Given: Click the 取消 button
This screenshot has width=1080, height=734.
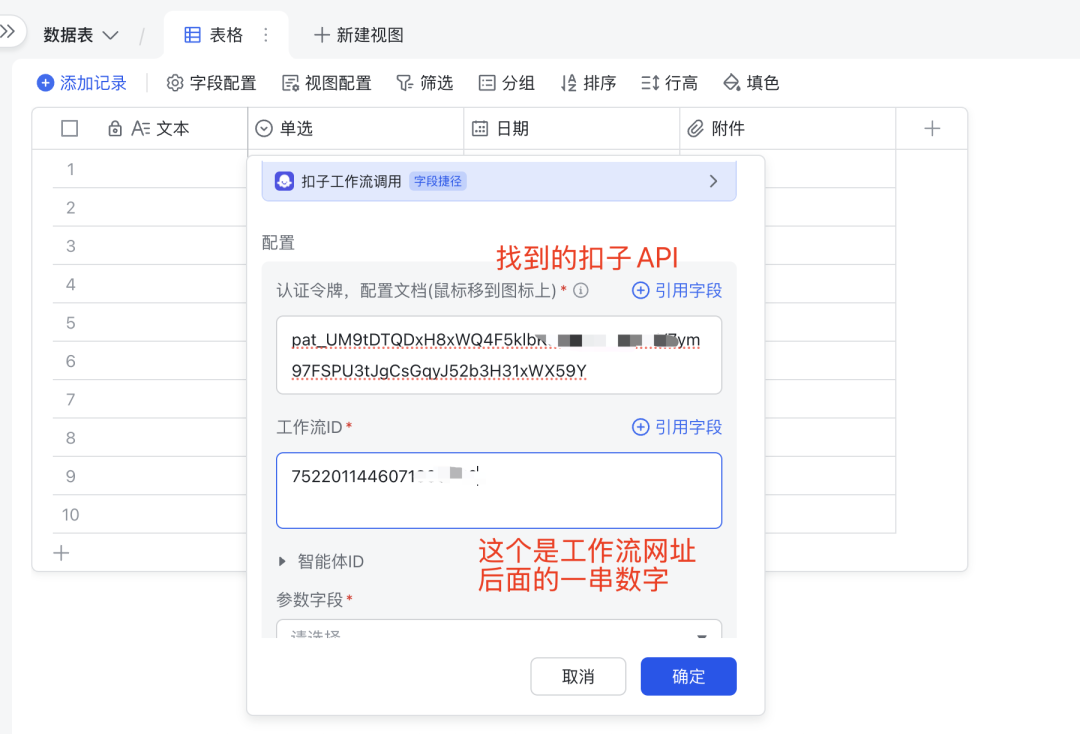Looking at the screenshot, I should tap(578, 677).
